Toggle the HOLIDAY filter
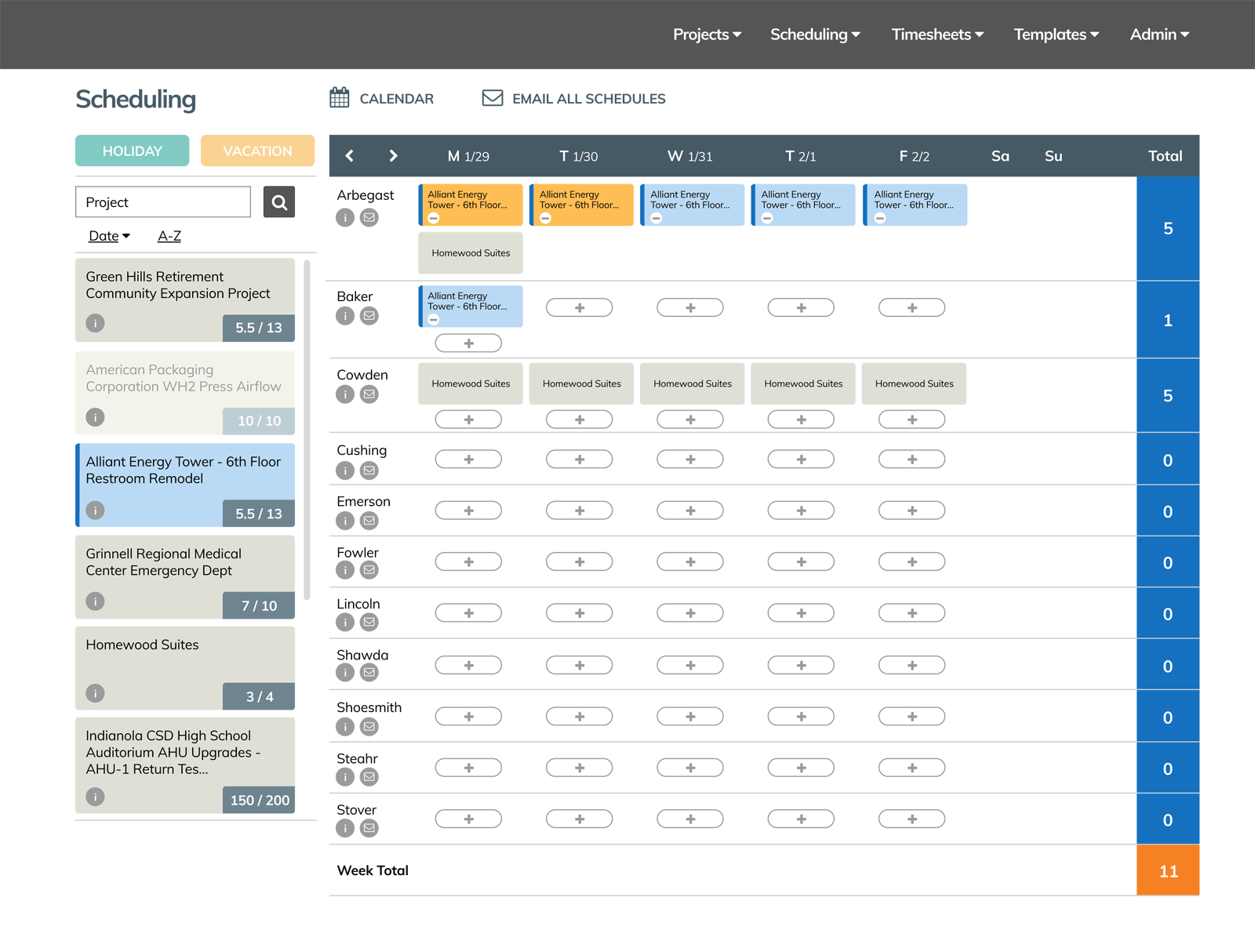 [132, 151]
